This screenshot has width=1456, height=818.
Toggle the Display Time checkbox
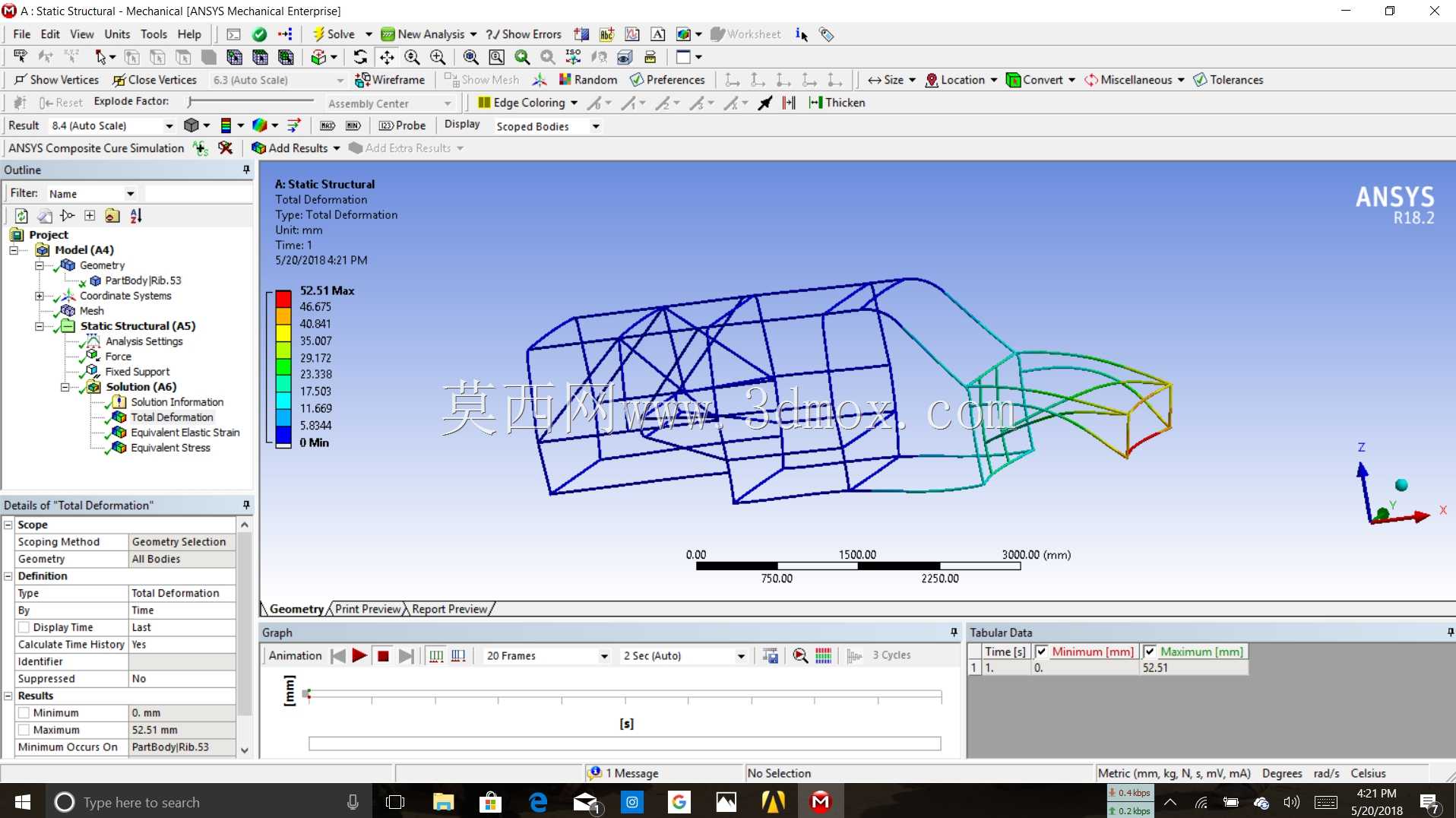click(24, 628)
